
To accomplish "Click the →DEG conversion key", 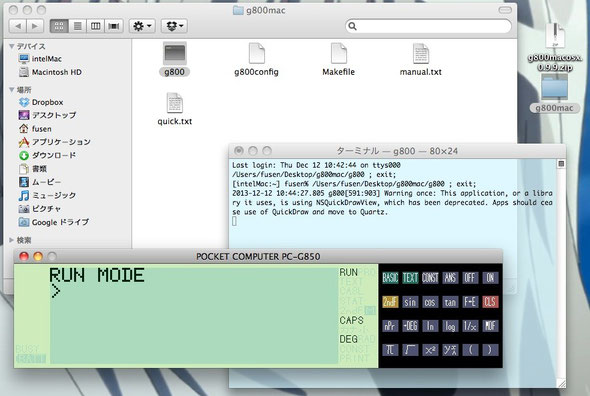I will pyautogui.click(x=410, y=326).
